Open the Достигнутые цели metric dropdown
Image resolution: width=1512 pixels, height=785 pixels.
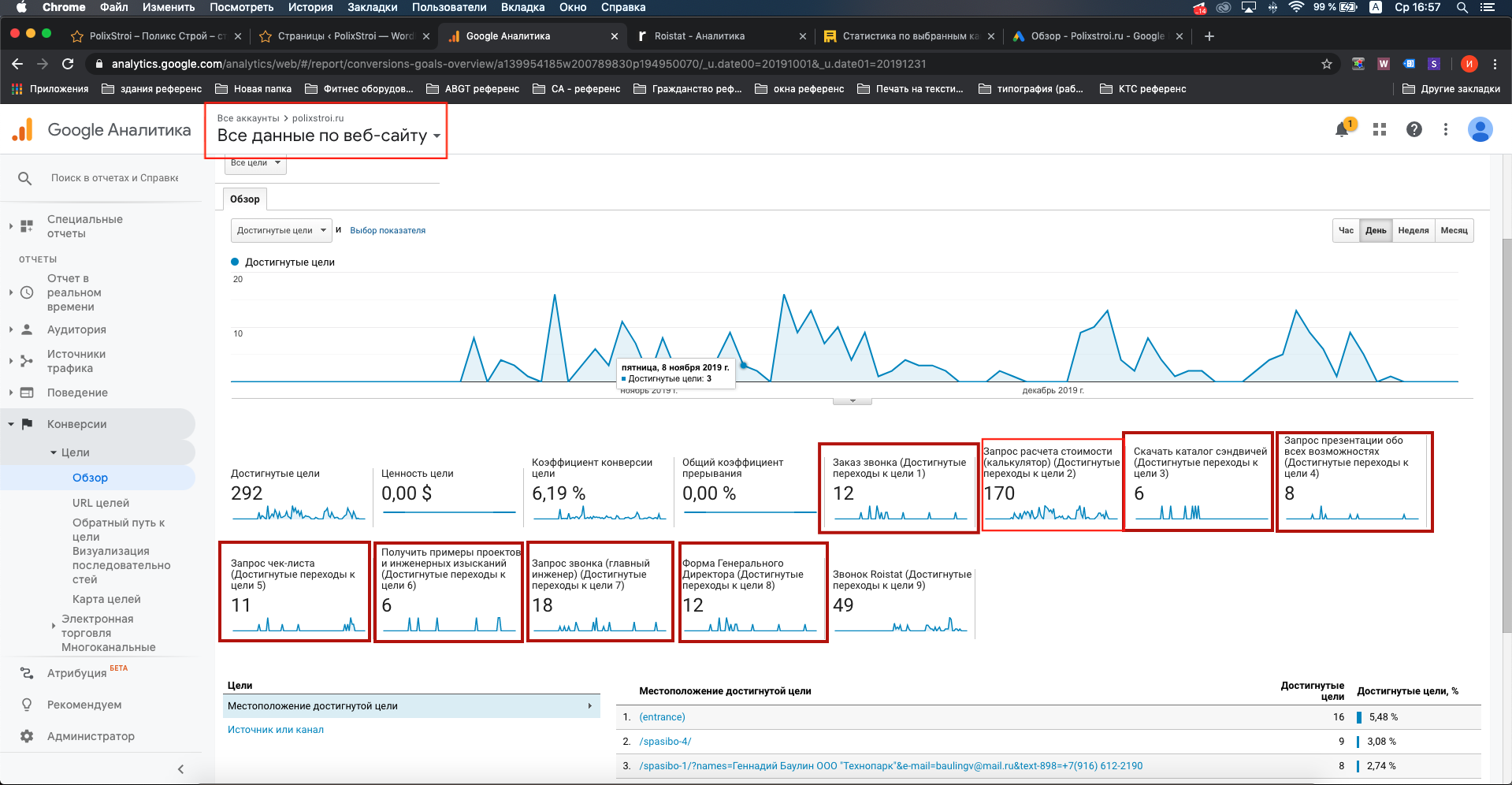coord(281,230)
